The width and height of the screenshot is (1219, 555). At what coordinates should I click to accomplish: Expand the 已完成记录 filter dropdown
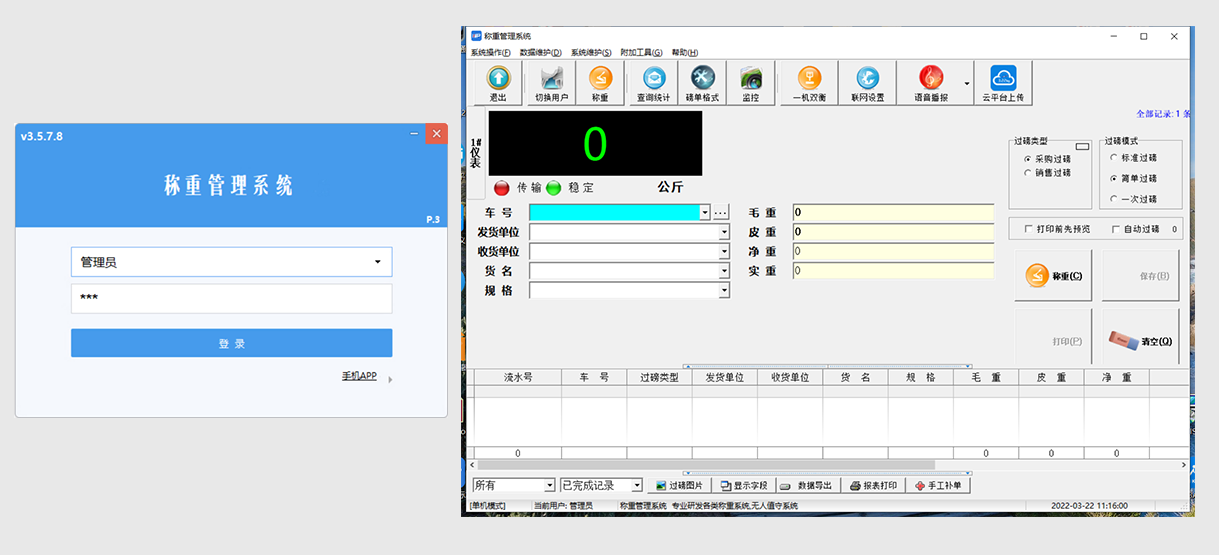click(636, 486)
